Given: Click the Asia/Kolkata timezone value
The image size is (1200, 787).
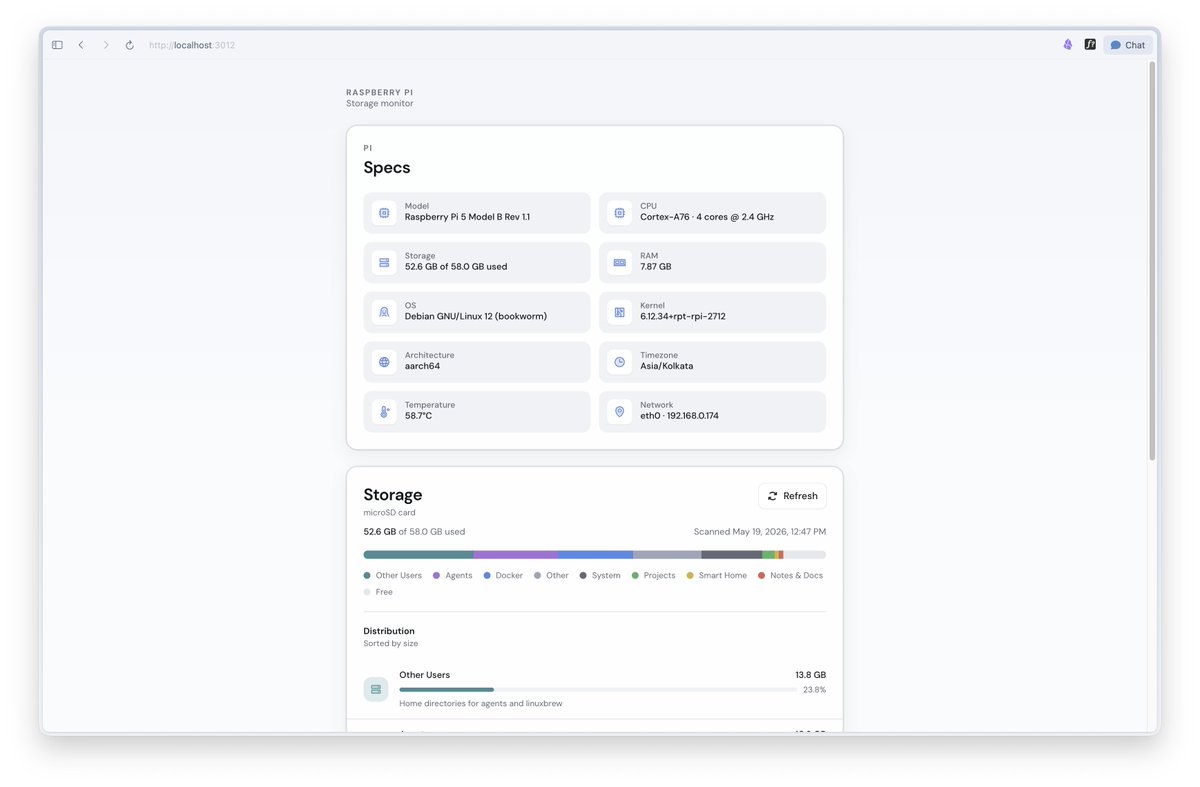Looking at the screenshot, I should (x=667, y=366).
